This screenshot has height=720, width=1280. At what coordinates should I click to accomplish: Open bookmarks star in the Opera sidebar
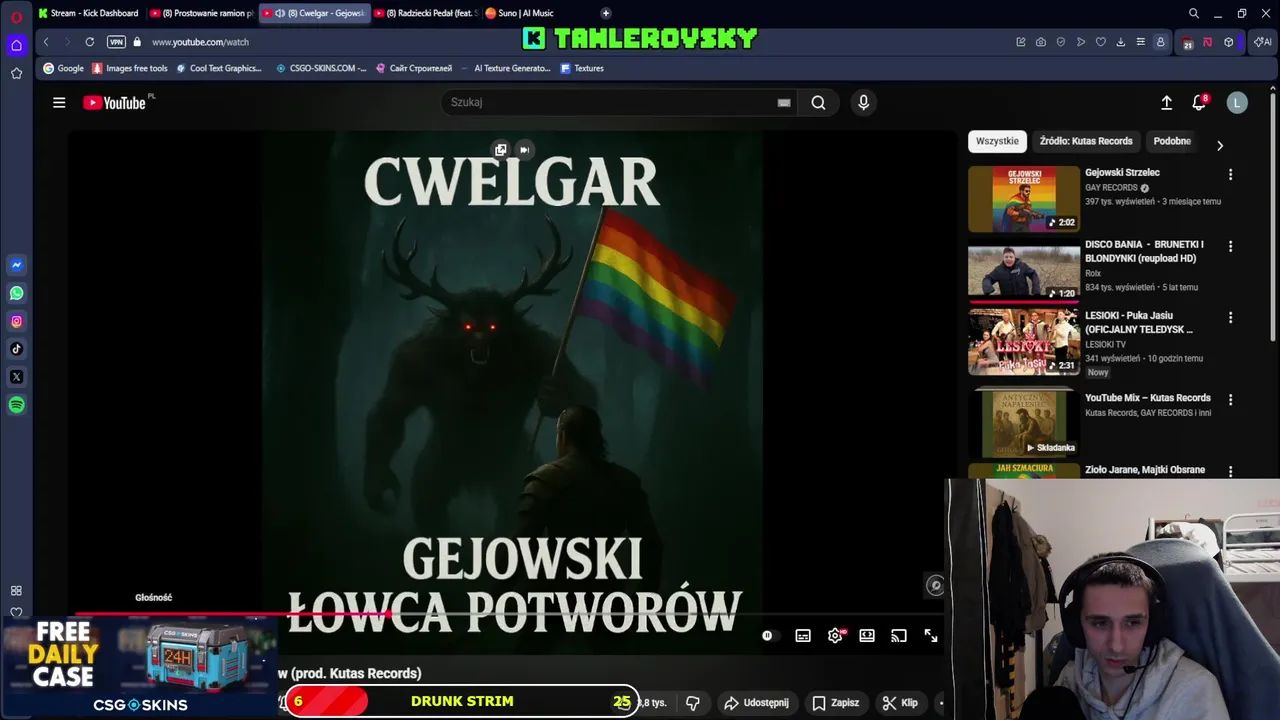point(16,73)
